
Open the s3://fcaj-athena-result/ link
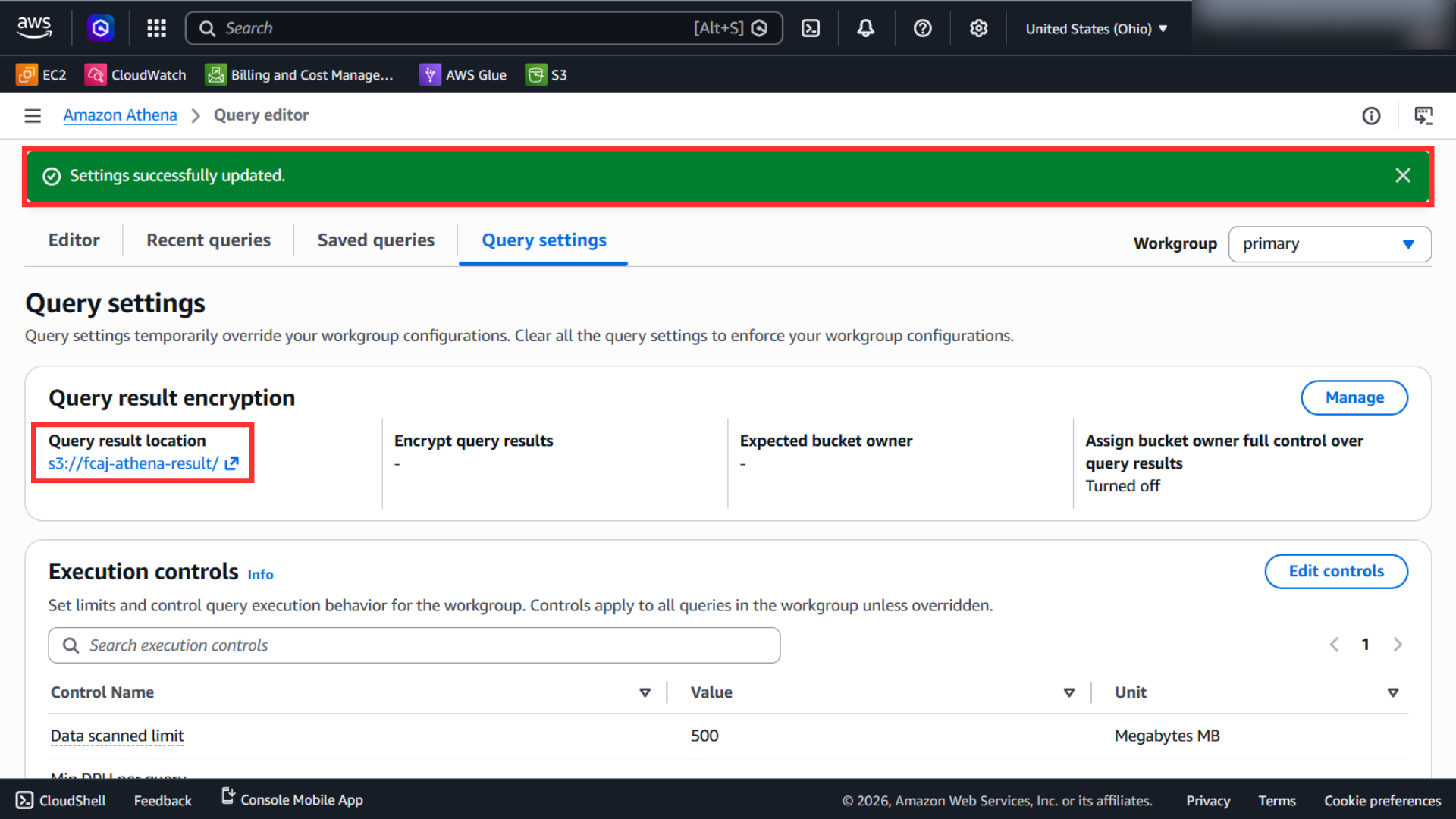[133, 463]
